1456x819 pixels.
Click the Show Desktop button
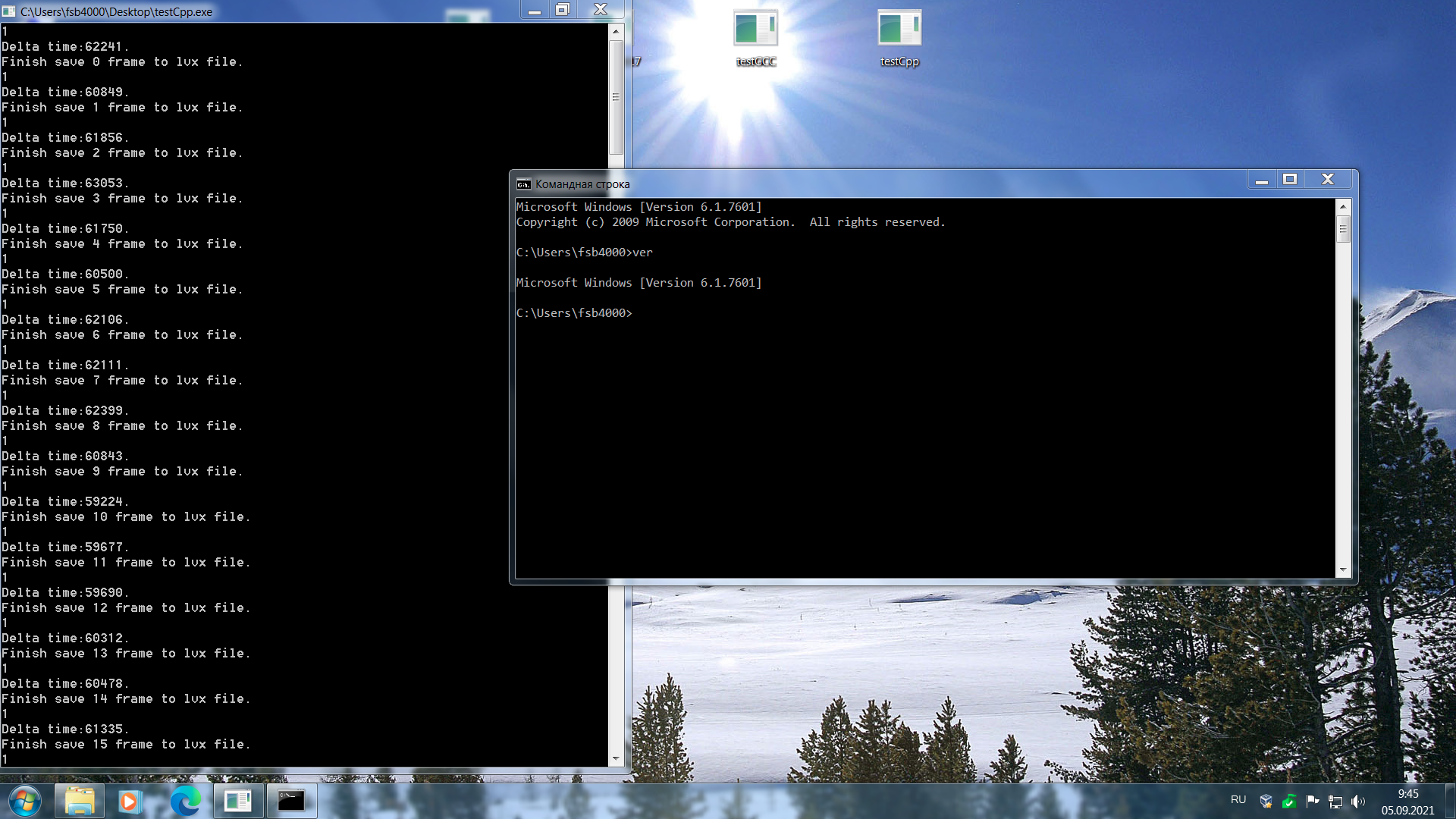[1450, 801]
